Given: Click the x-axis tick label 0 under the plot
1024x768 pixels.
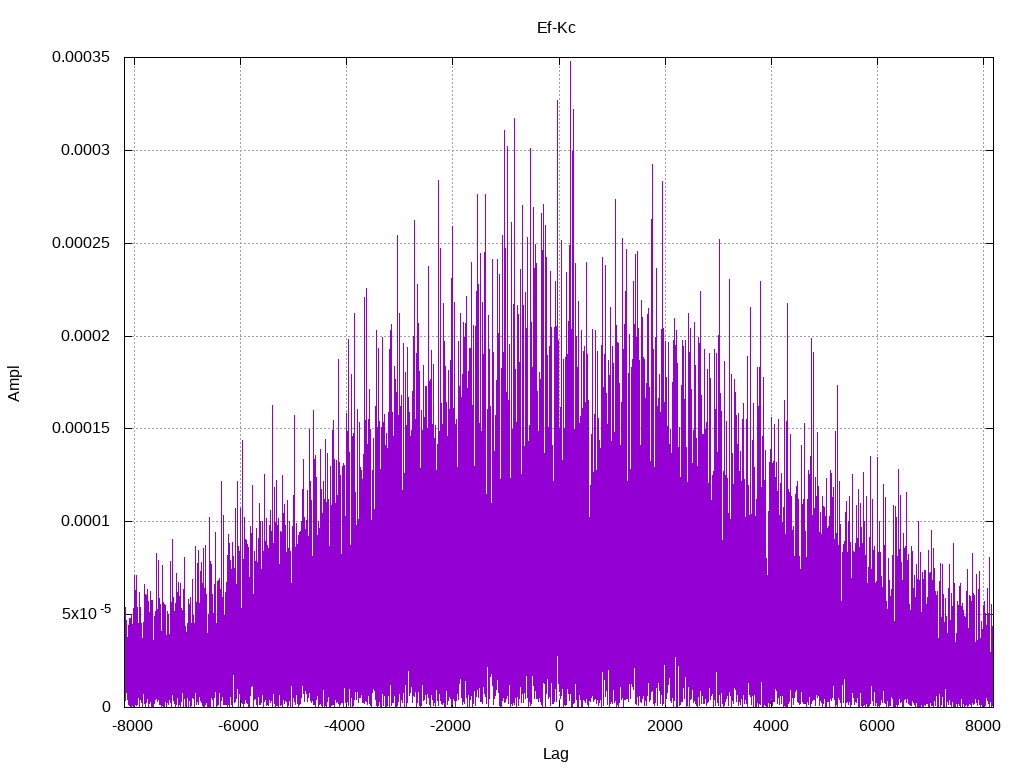Looking at the screenshot, I should tap(559, 726).
